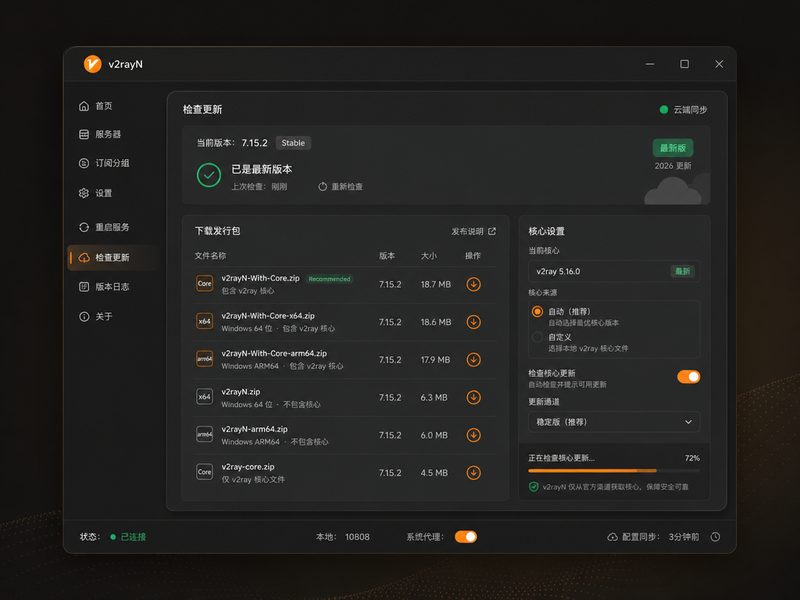Image resolution: width=800 pixels, height=600 pixels.
Task: Click the 已连接 connected status
Action: (128, 537)
